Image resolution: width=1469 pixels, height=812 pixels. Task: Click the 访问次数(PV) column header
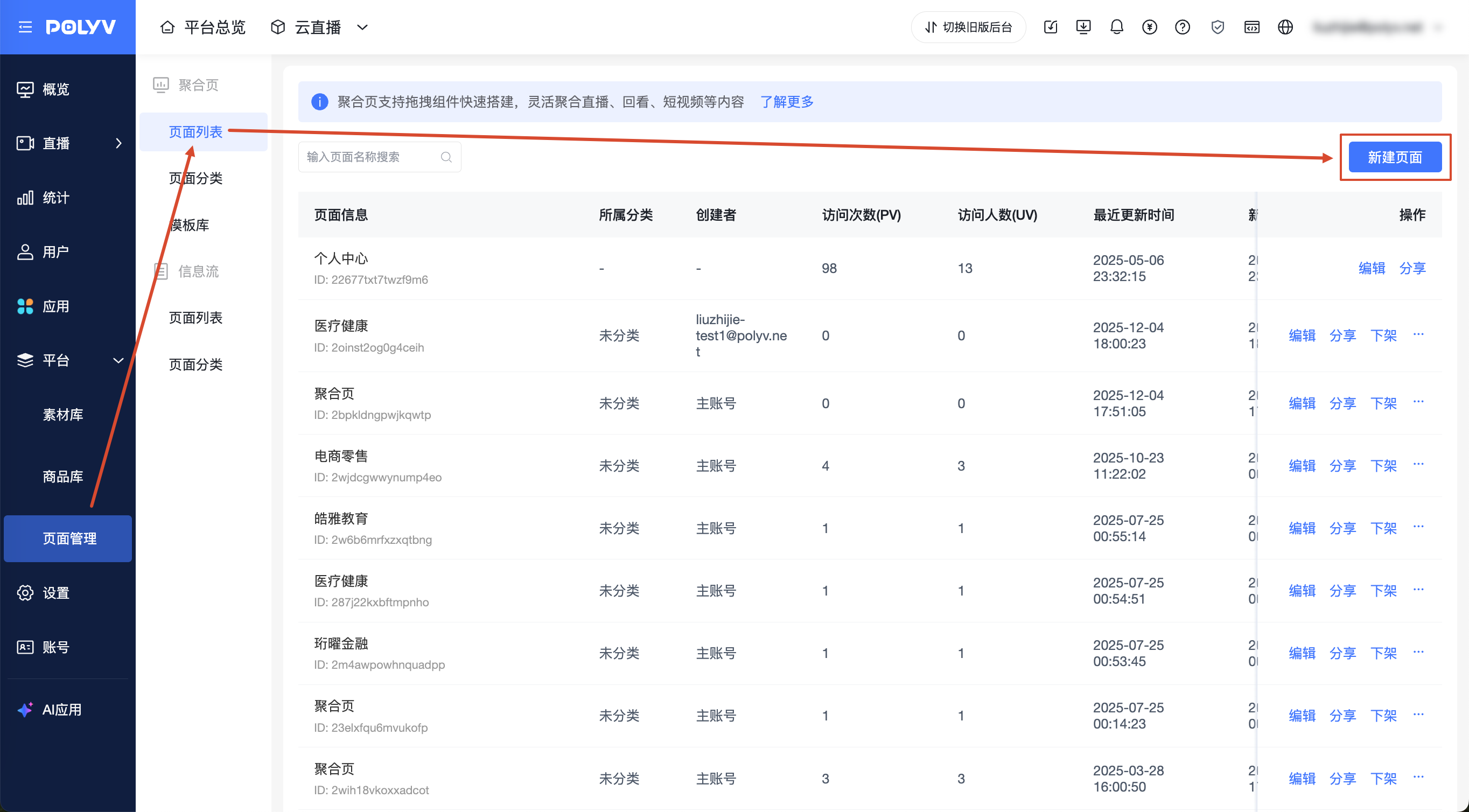[x=861, y=215]
